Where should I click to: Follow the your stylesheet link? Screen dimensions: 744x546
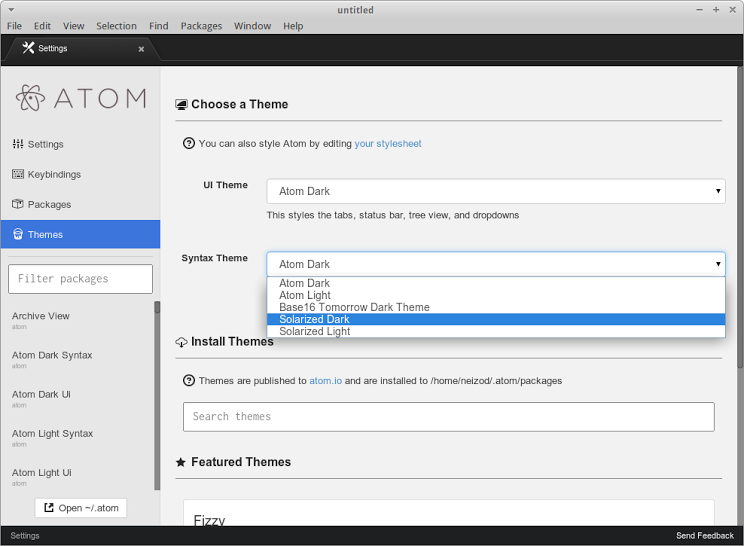[388, 143]
